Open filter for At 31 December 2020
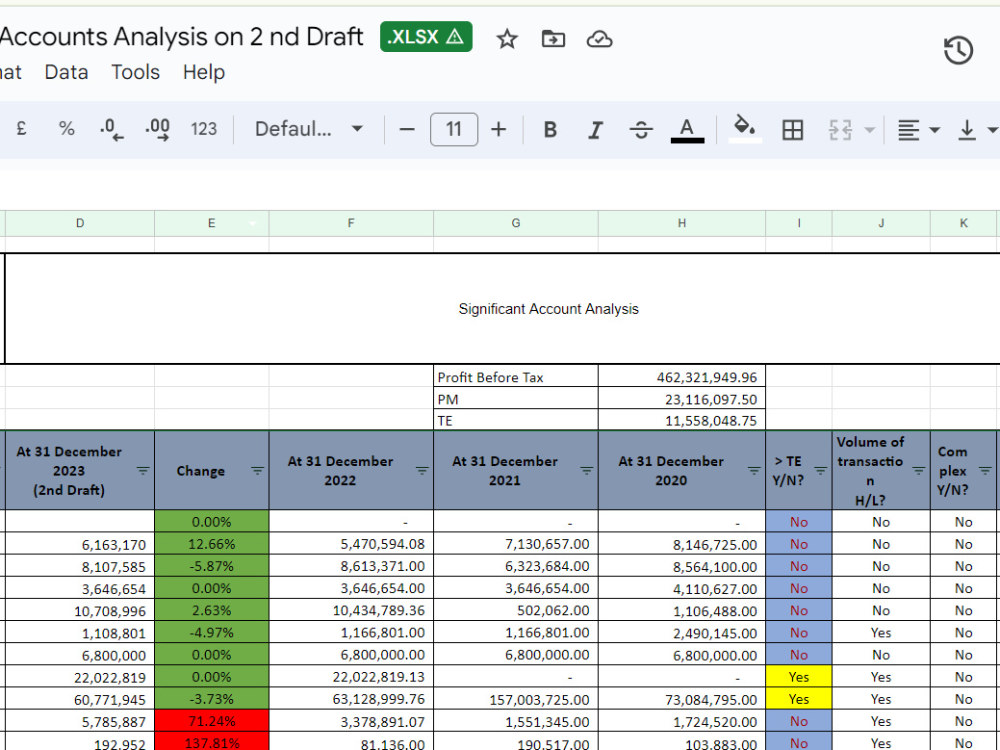This screenshot has height=750, width=1000. coord(754,471)
